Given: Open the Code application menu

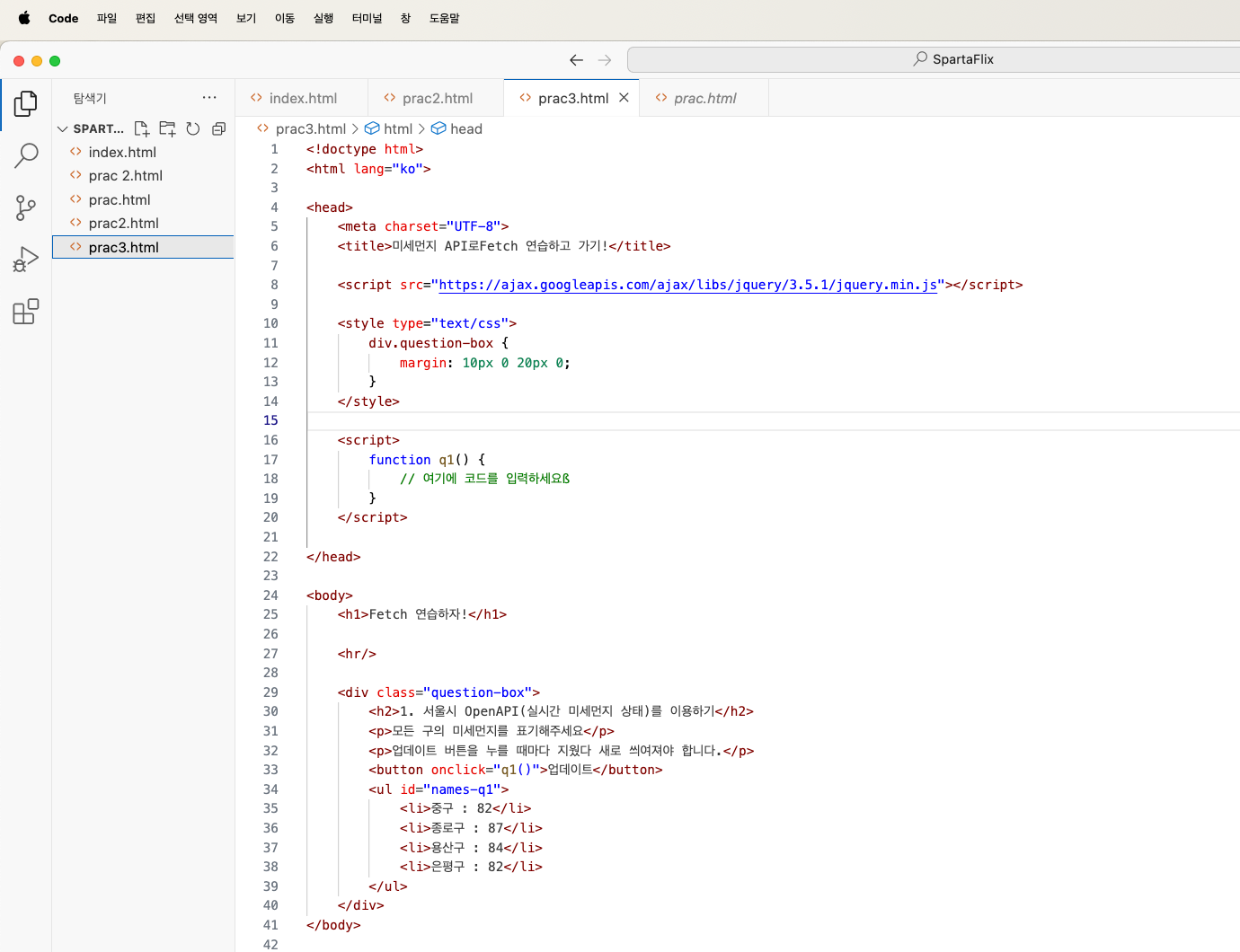Looking at the screenshot, I should pyautogui.click(x=63, y=18).
